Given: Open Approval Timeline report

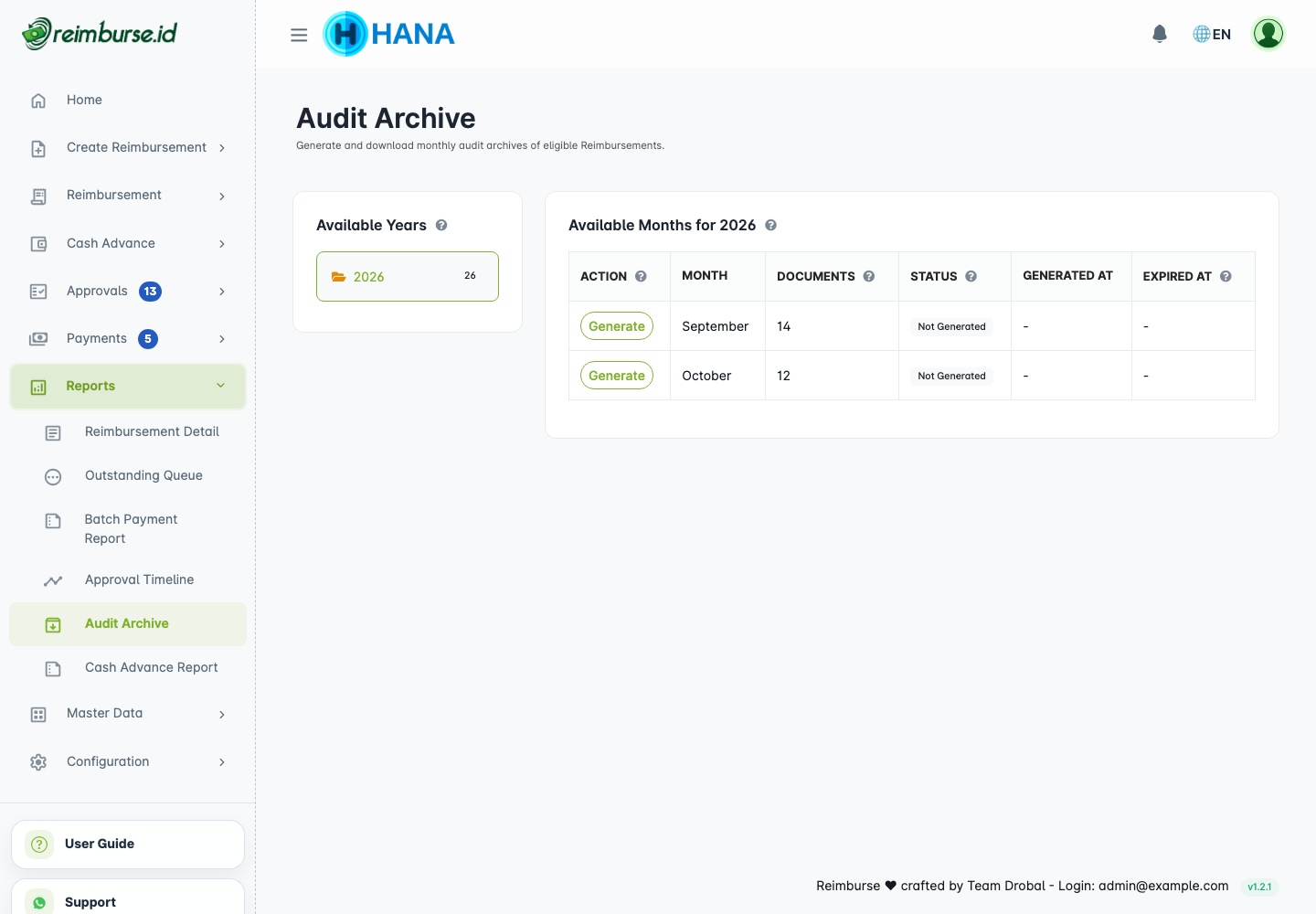Looking at the screenshot, I should (x=128, y=580).
